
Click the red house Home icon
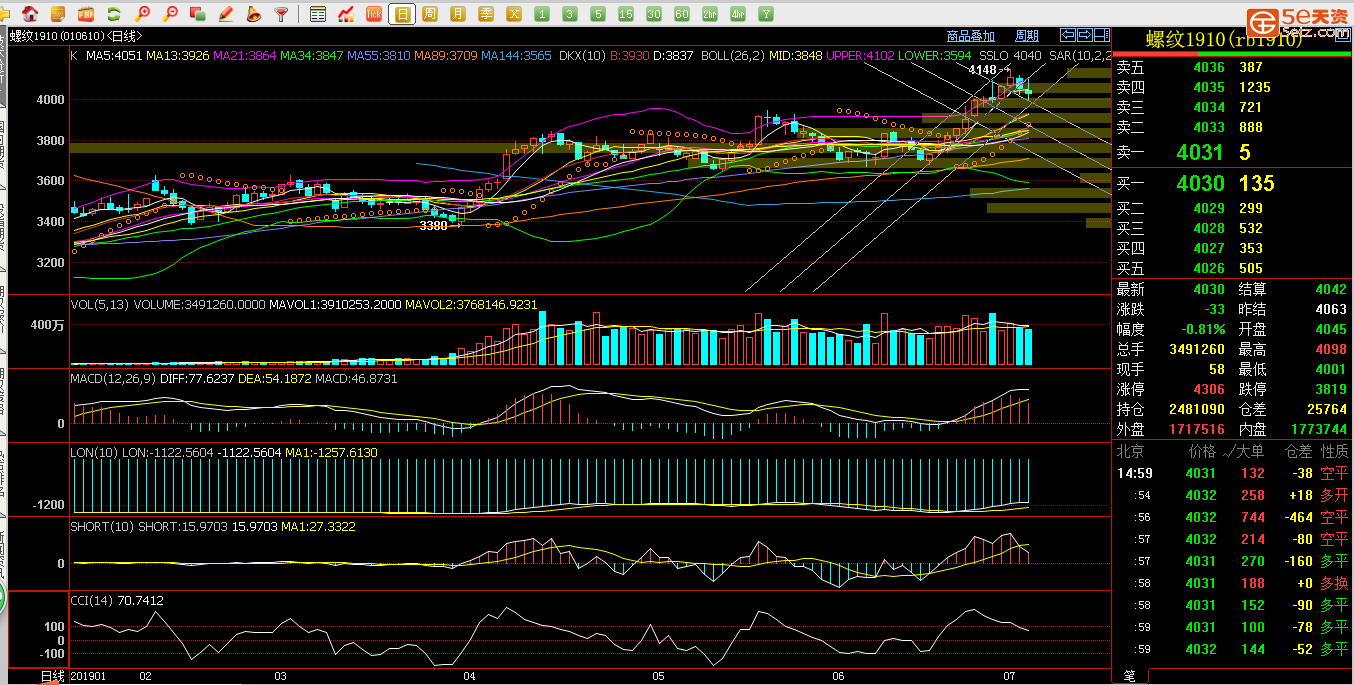[x=31, y=14]
